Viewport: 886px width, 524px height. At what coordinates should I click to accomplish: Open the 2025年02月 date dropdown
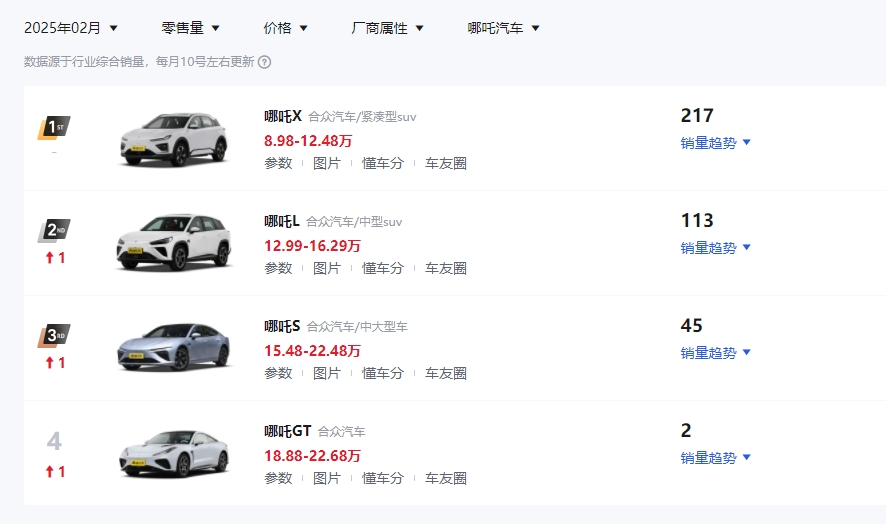[71, 28]
